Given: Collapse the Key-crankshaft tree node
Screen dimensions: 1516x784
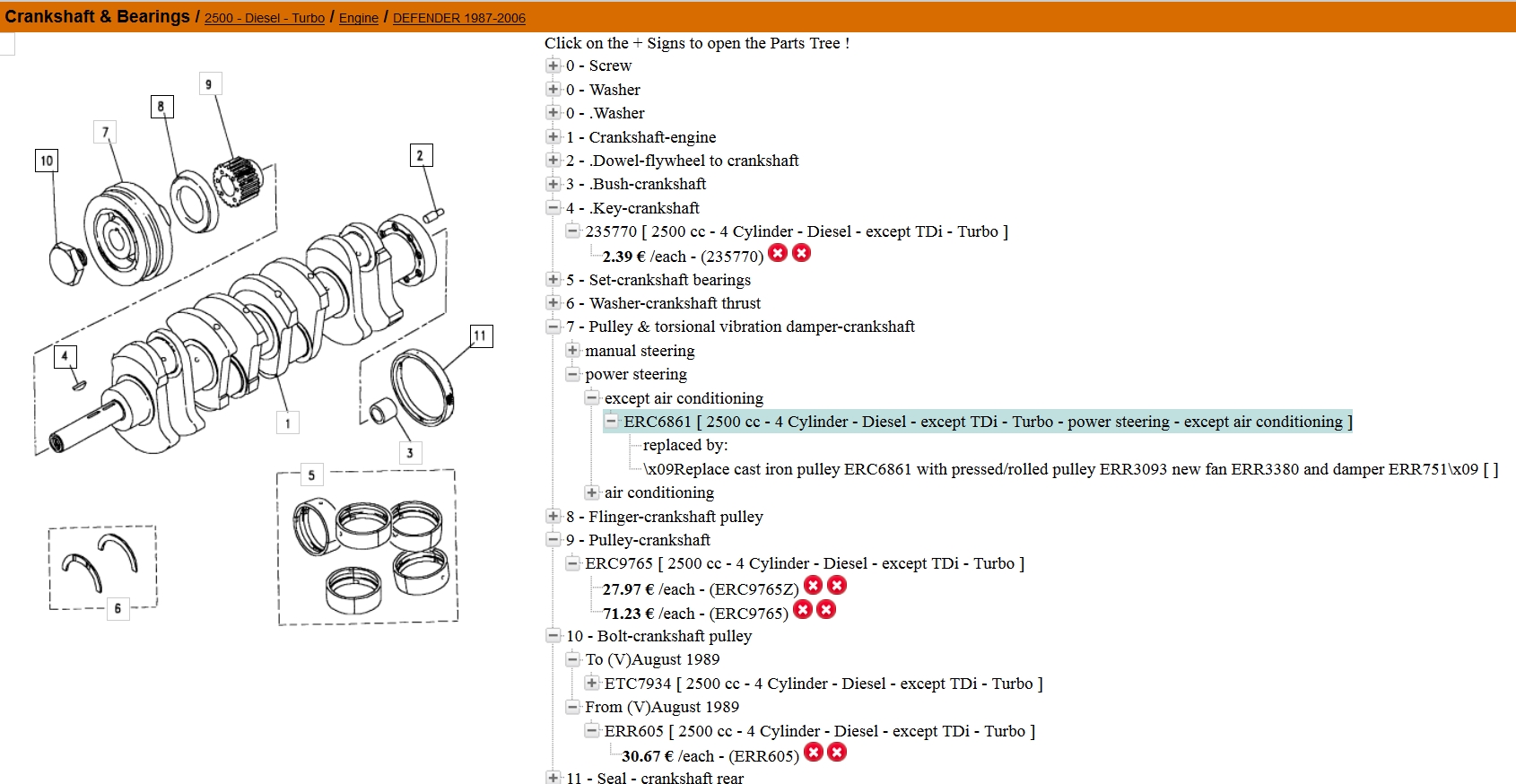Looking at the screenshot, I should coord(553,207).
